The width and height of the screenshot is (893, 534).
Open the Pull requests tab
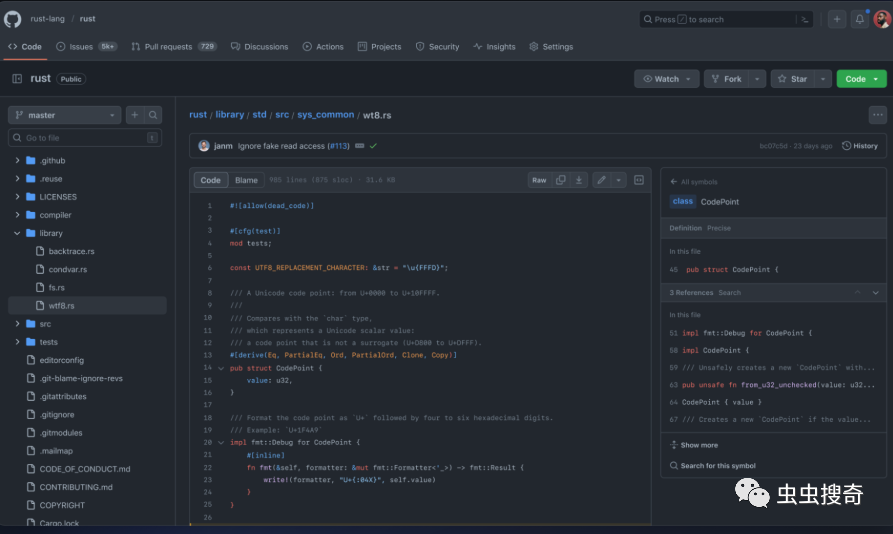pos(174,47)
